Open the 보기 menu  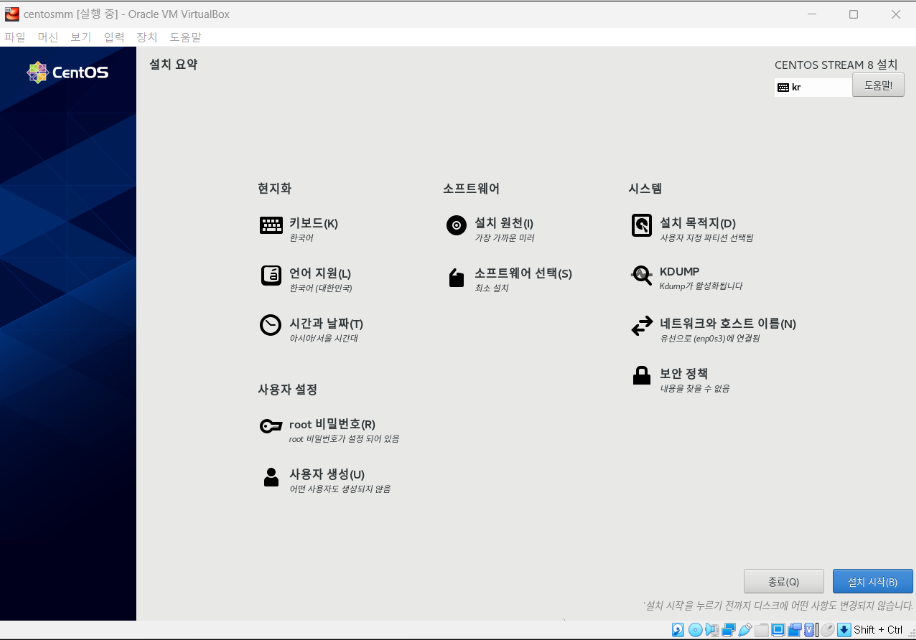(x=81, y=37)
